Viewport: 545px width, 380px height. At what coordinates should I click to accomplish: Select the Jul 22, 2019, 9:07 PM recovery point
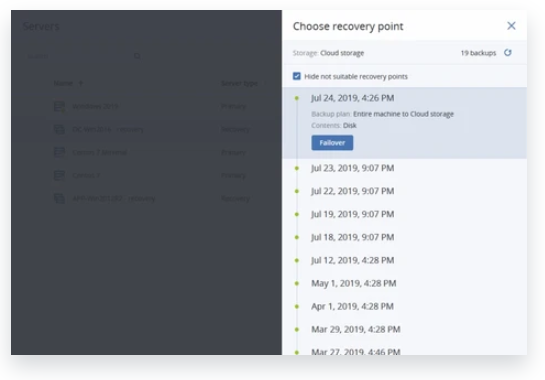(x=352, y=191)
